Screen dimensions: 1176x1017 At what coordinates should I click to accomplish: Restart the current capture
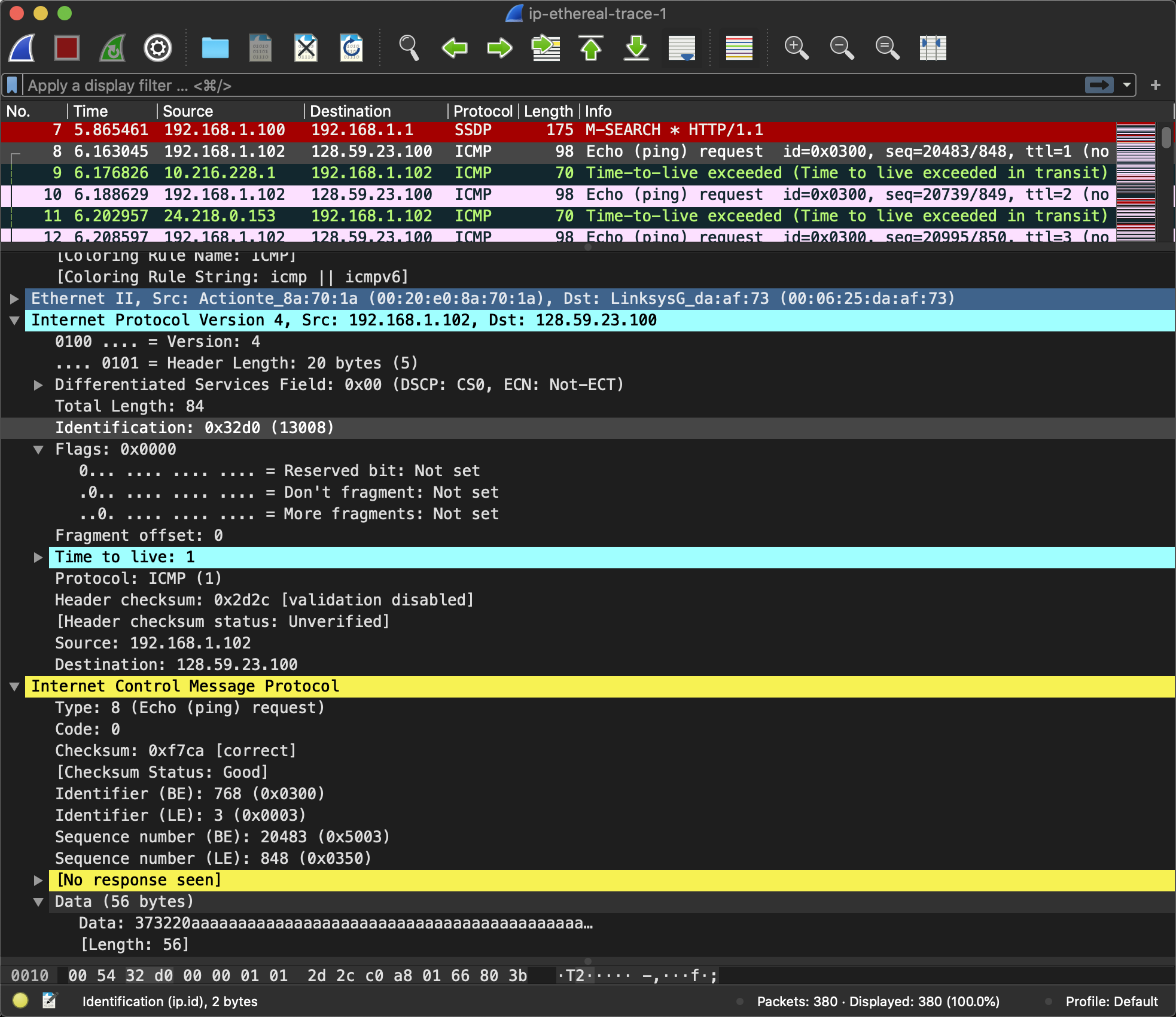click(x=112, y=48)
